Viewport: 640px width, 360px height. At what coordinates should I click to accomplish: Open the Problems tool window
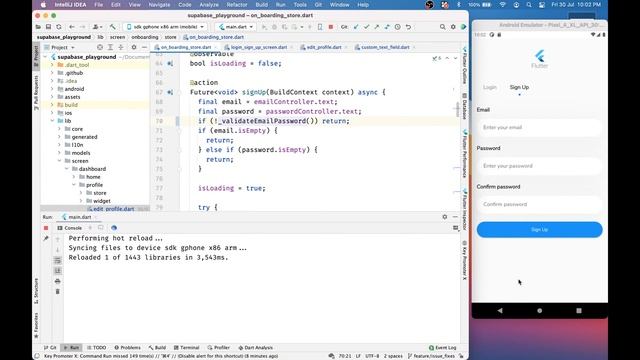[127, 348]
